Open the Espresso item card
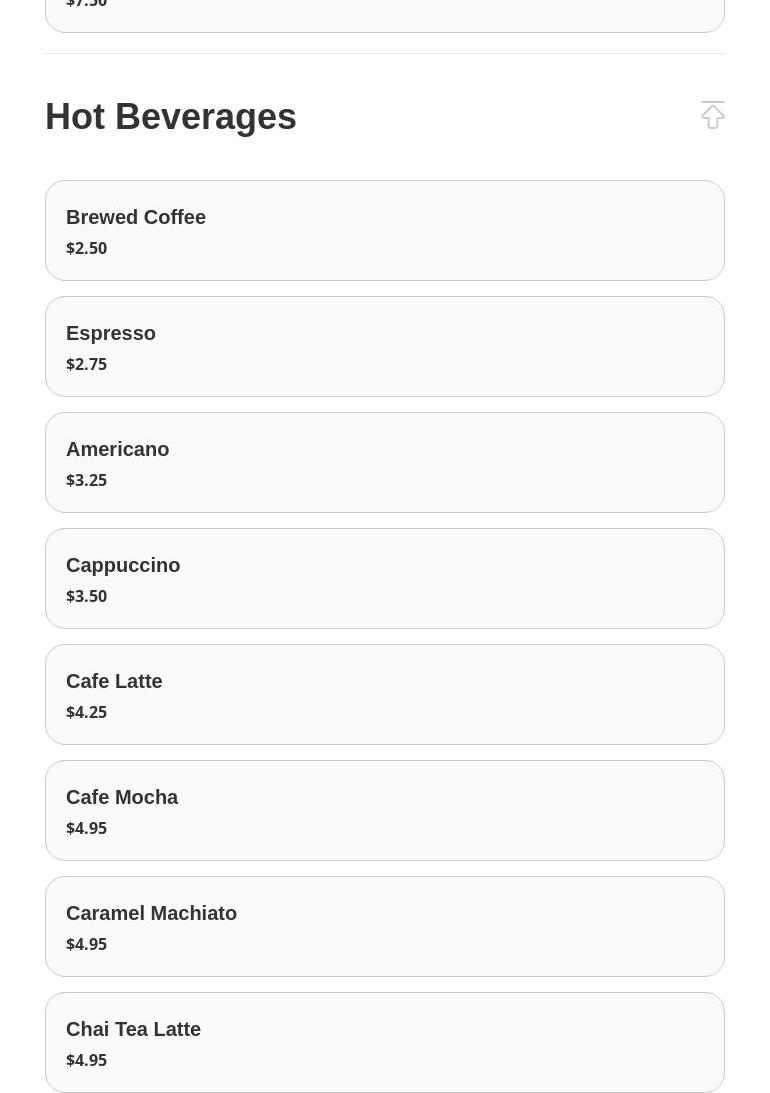Image resolution: width=770 pixels, height=1093 pixels. pyautogui.click(x=384, y=346)
